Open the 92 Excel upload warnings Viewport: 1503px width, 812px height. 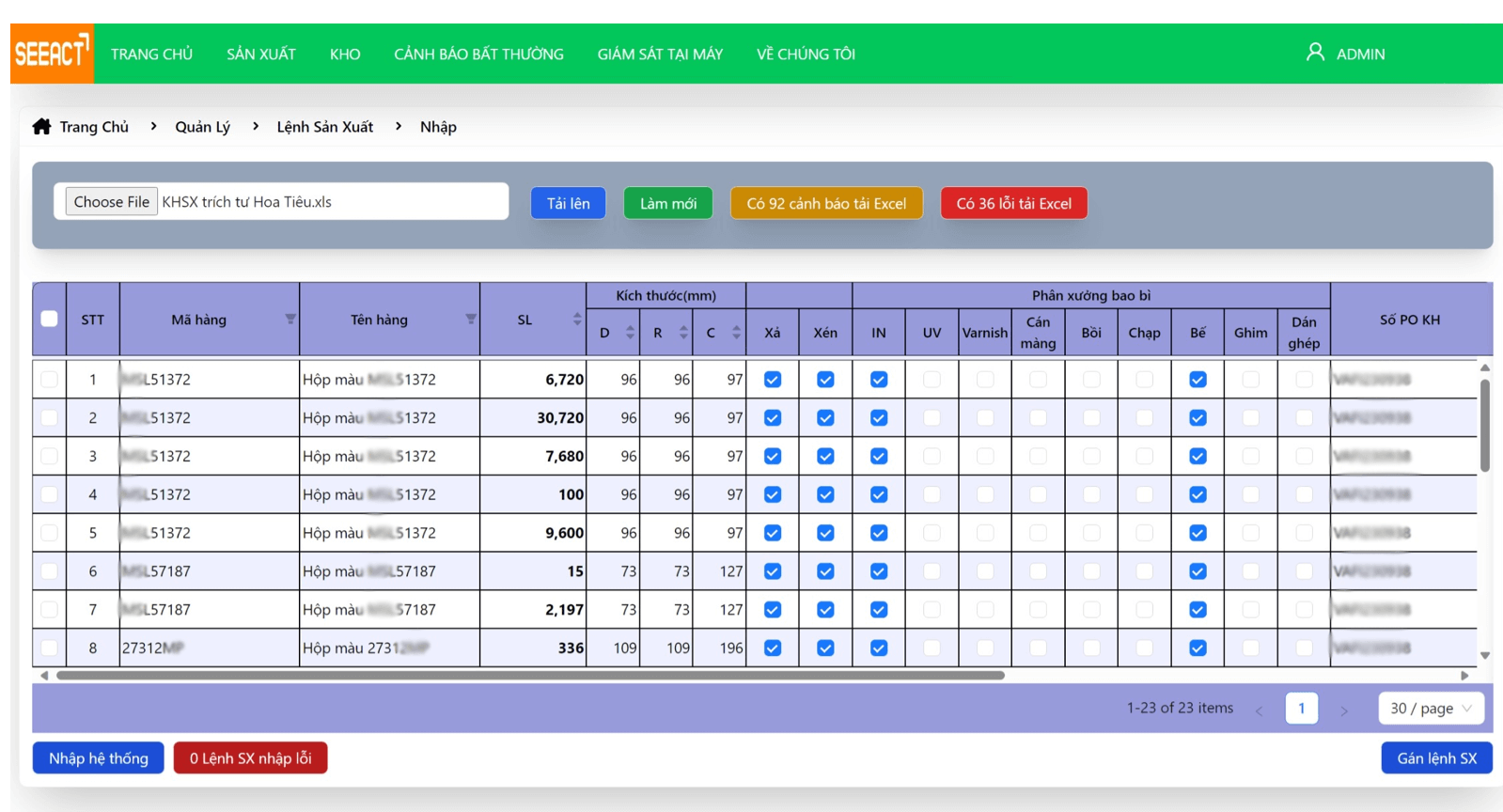coord(826,203)
